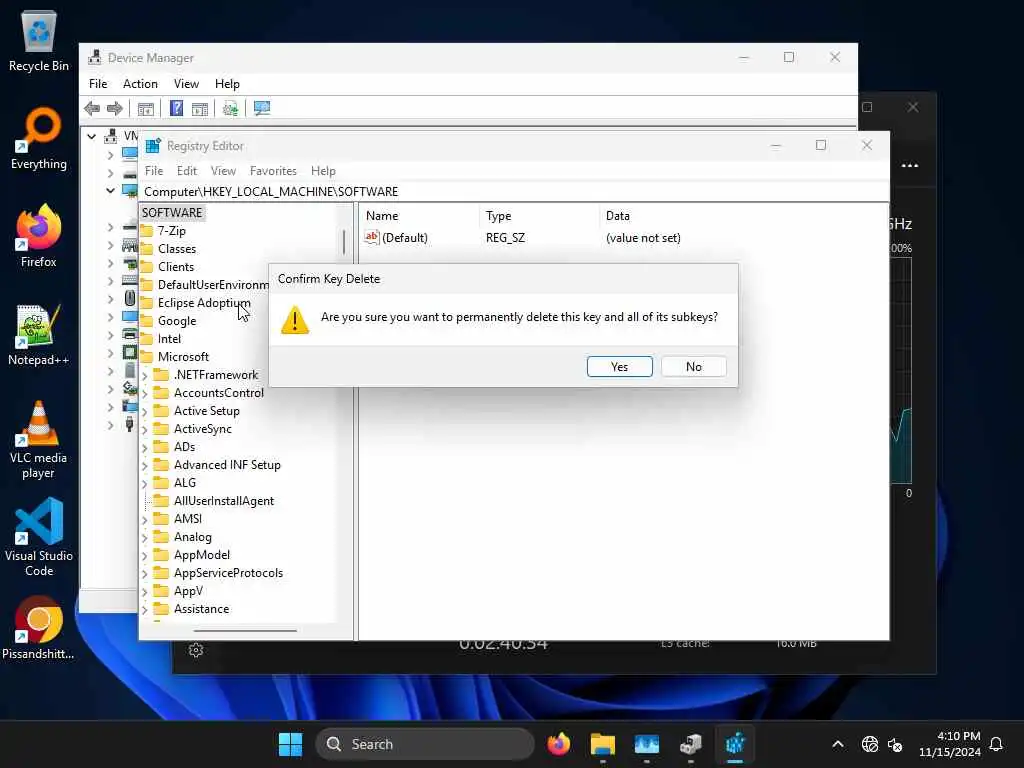Viewport: 1024px width, 768px height.
Task: Open the Registry Editor Help menu
Action: coord(323,170)
